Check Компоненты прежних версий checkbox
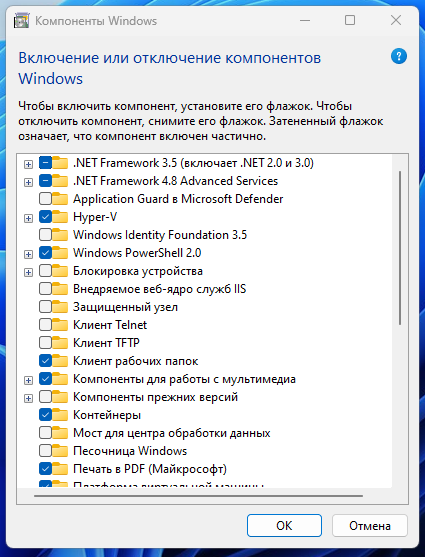This screenshot has height=557, width=425. (45, 397)
